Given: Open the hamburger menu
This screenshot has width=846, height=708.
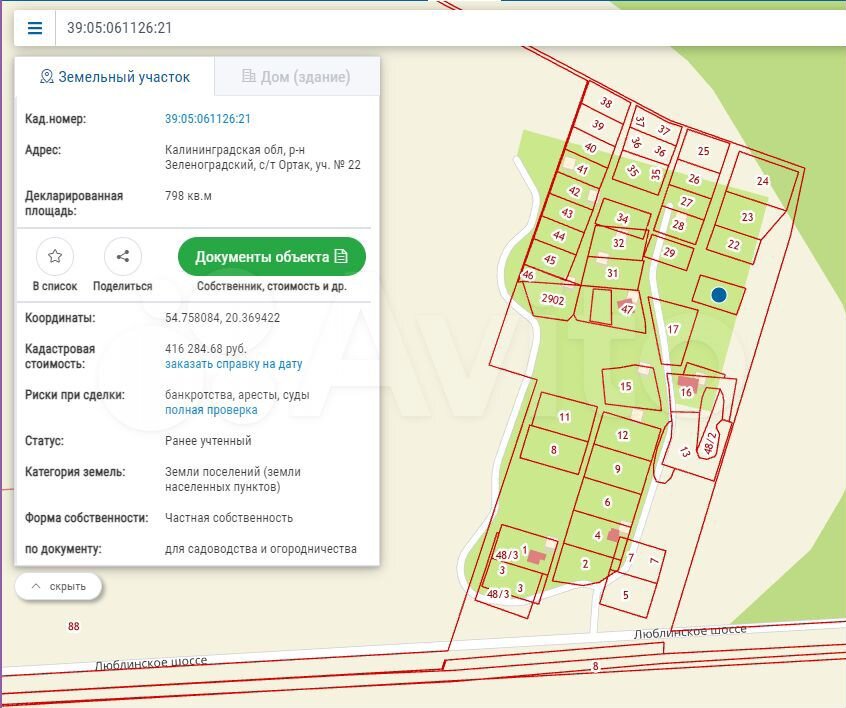Looking at the screenshot, I should (35, 28).
